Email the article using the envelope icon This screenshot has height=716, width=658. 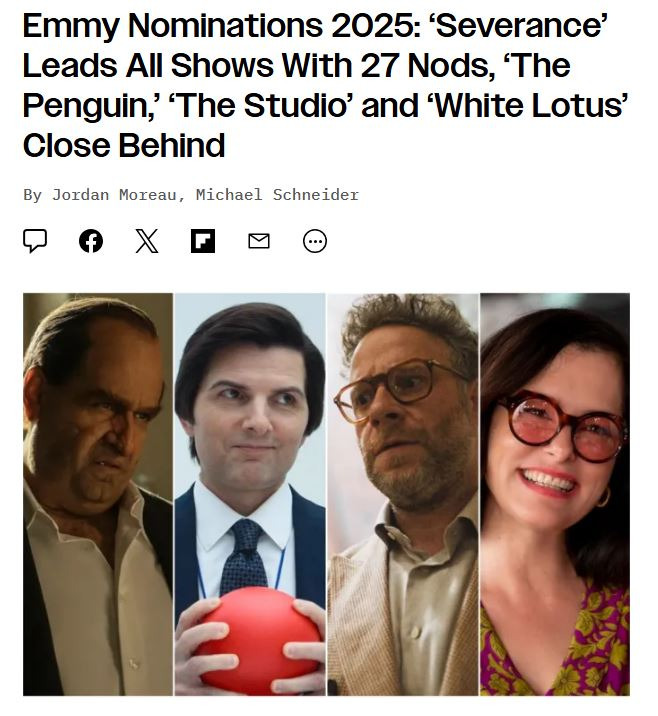[x=259, y=241]
